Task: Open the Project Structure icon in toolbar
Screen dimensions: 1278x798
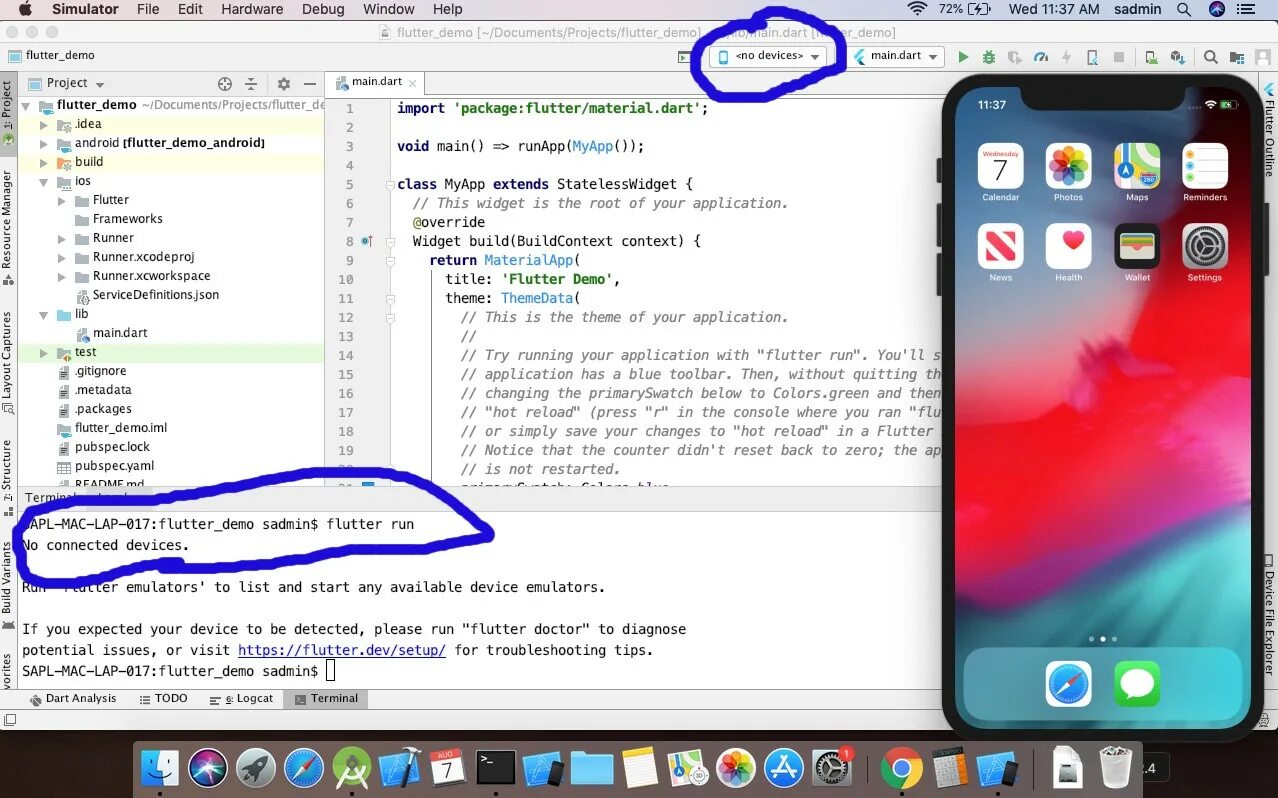Action: click(1236, 57)
